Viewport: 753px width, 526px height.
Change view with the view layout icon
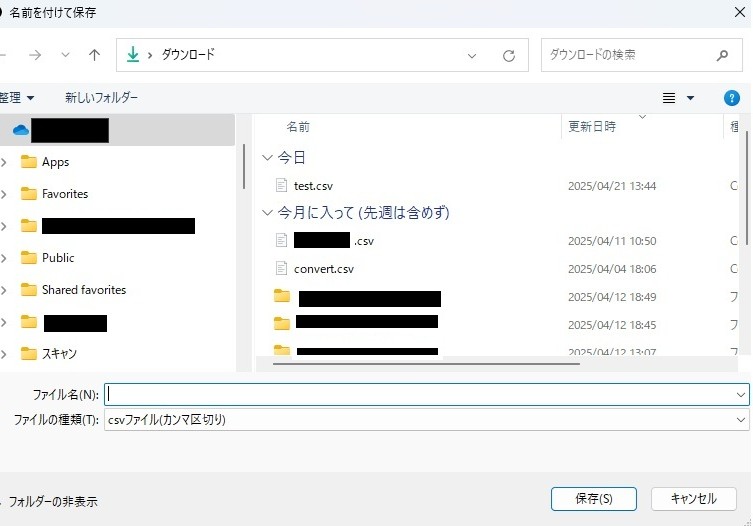pyautogui.click(x=669, y=98)
